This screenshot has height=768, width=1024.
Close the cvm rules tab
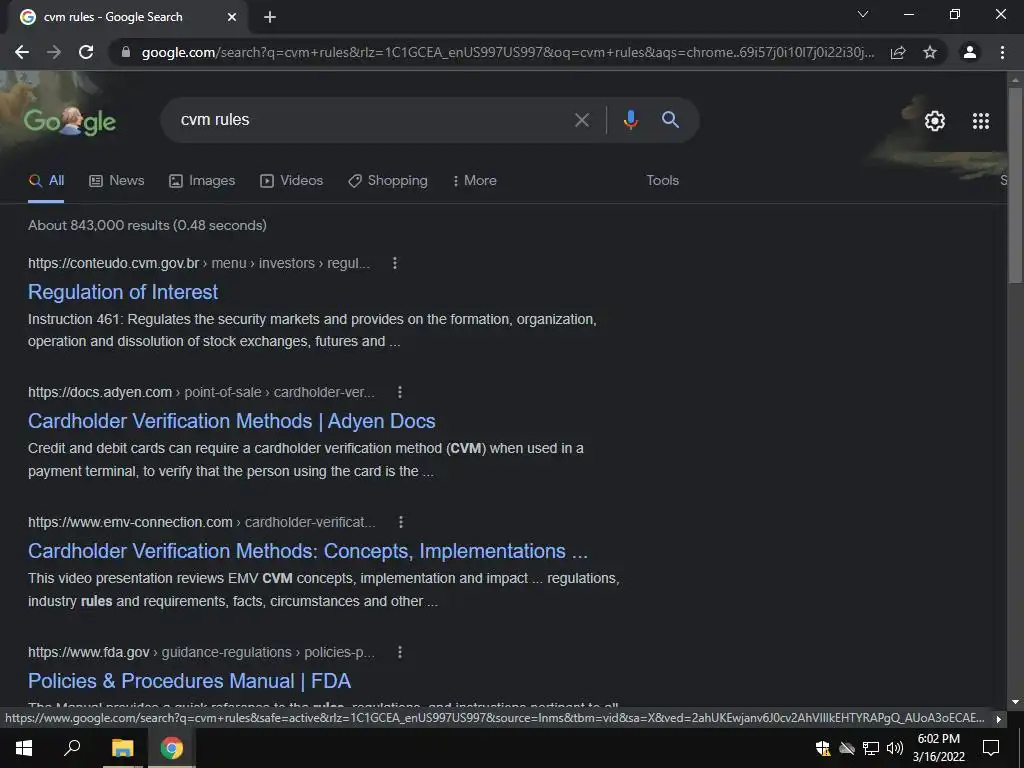[232, 17]
